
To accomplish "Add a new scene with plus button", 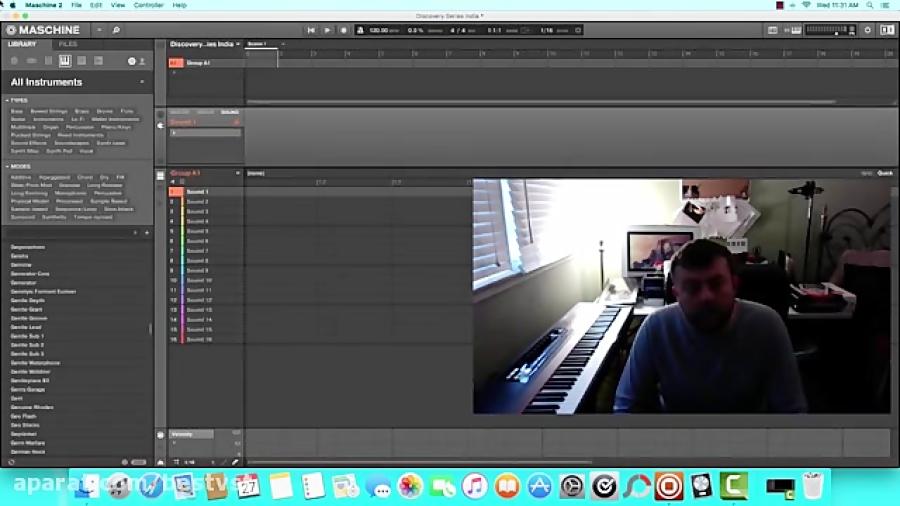I will [283, 44].
